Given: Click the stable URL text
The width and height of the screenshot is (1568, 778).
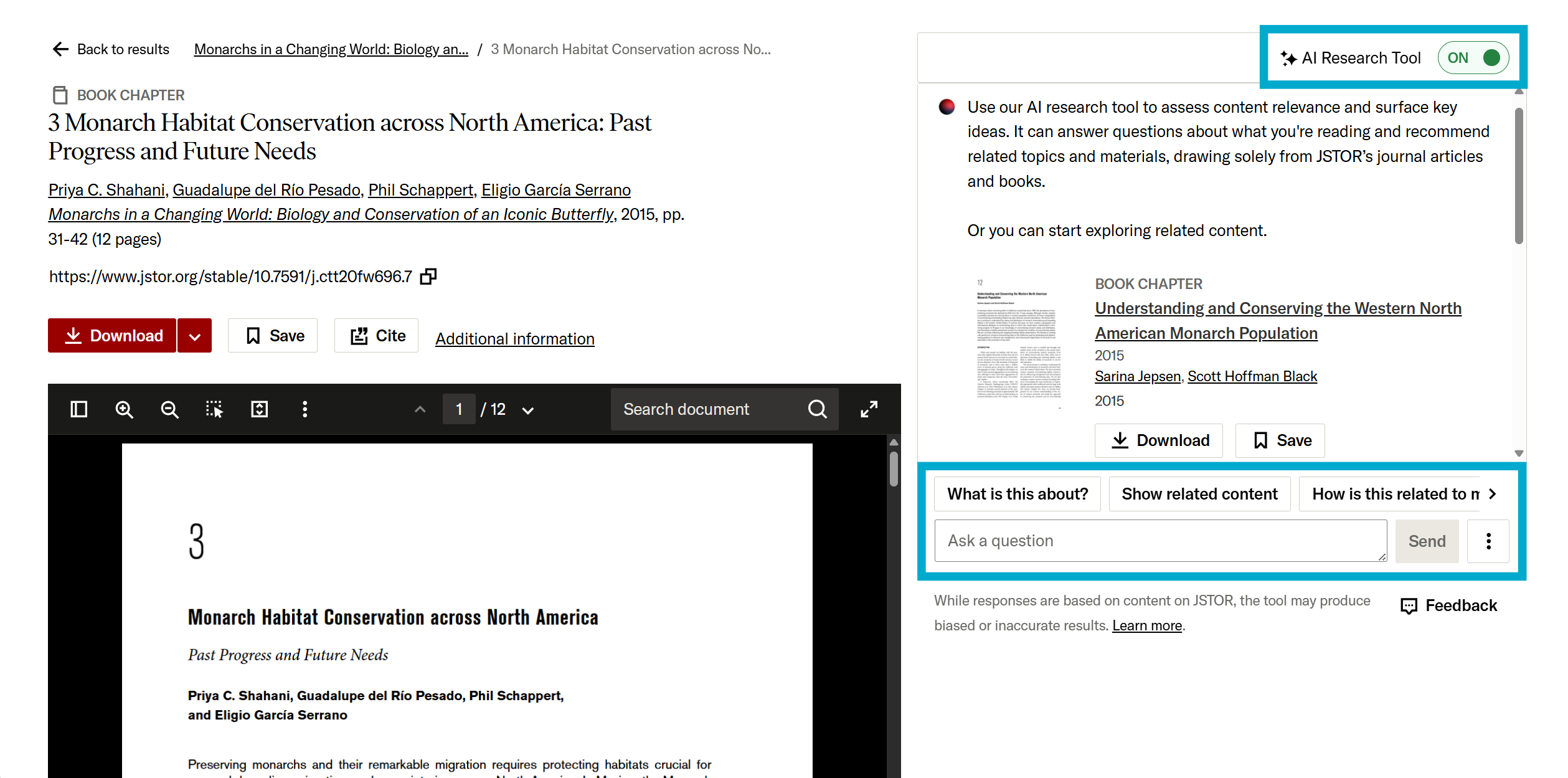Looking at the screenshot, I should [230, 277].
